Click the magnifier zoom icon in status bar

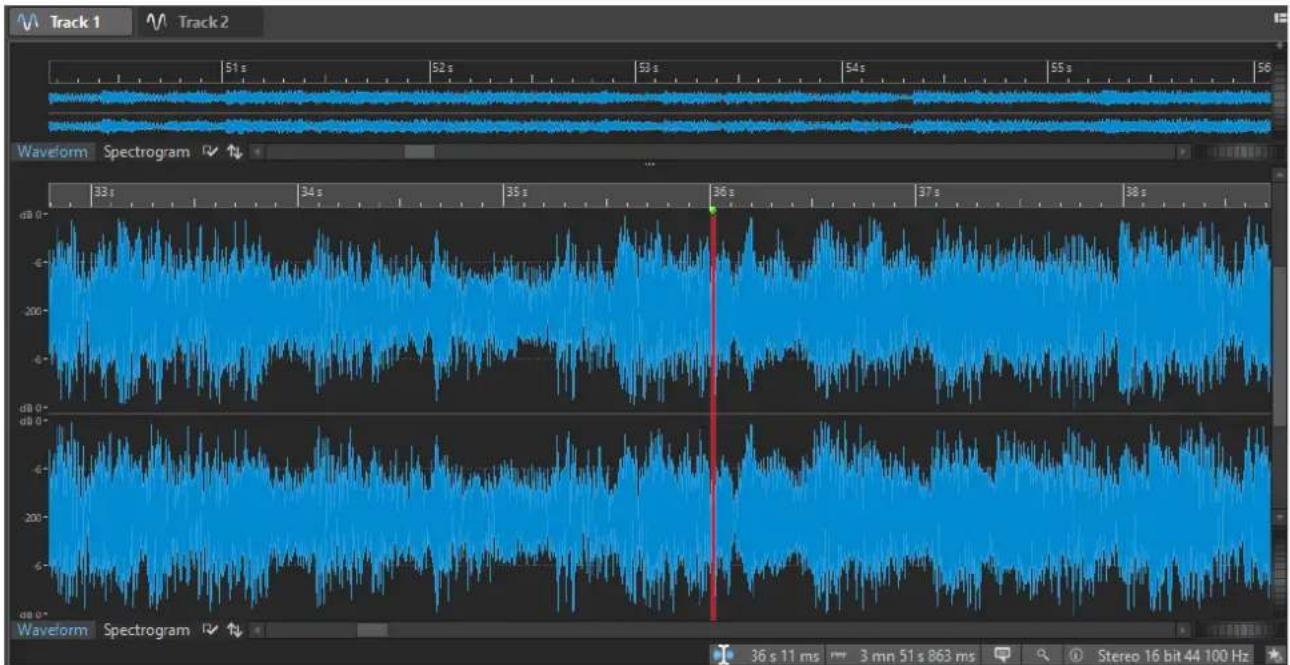pos(1043,655)
